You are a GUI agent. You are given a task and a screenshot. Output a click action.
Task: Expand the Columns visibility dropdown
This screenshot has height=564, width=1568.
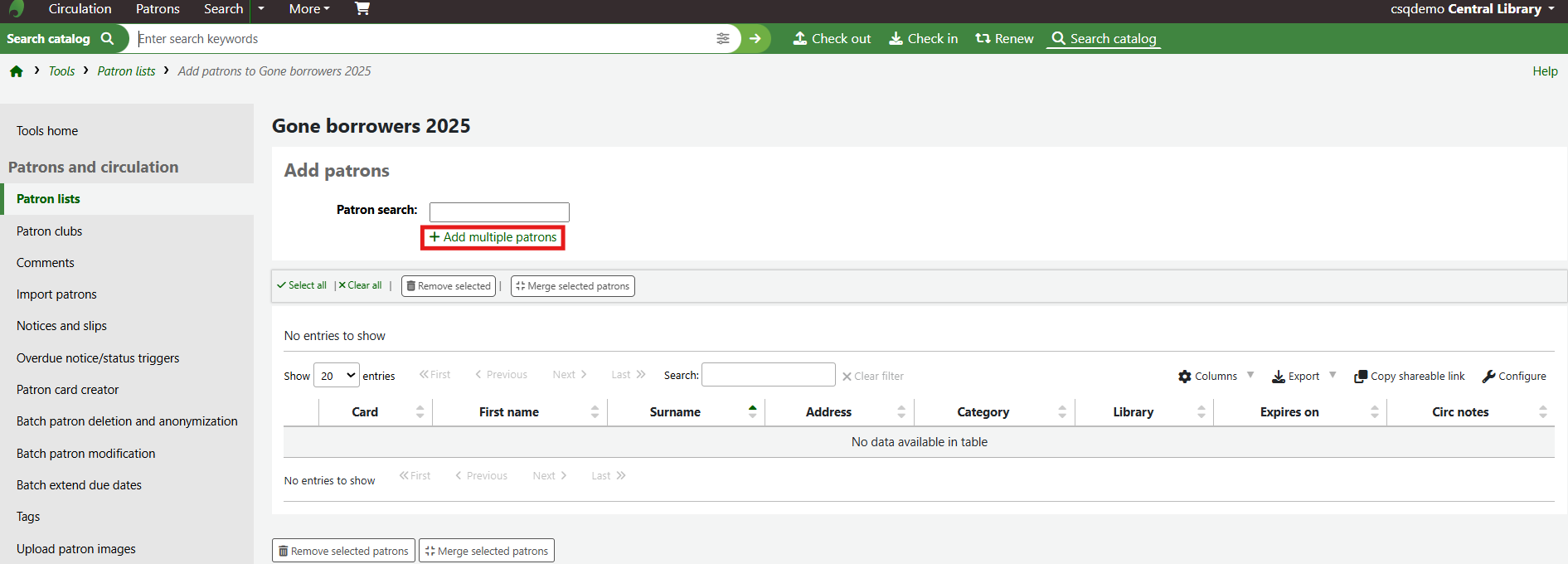(x=1216, y=377)
